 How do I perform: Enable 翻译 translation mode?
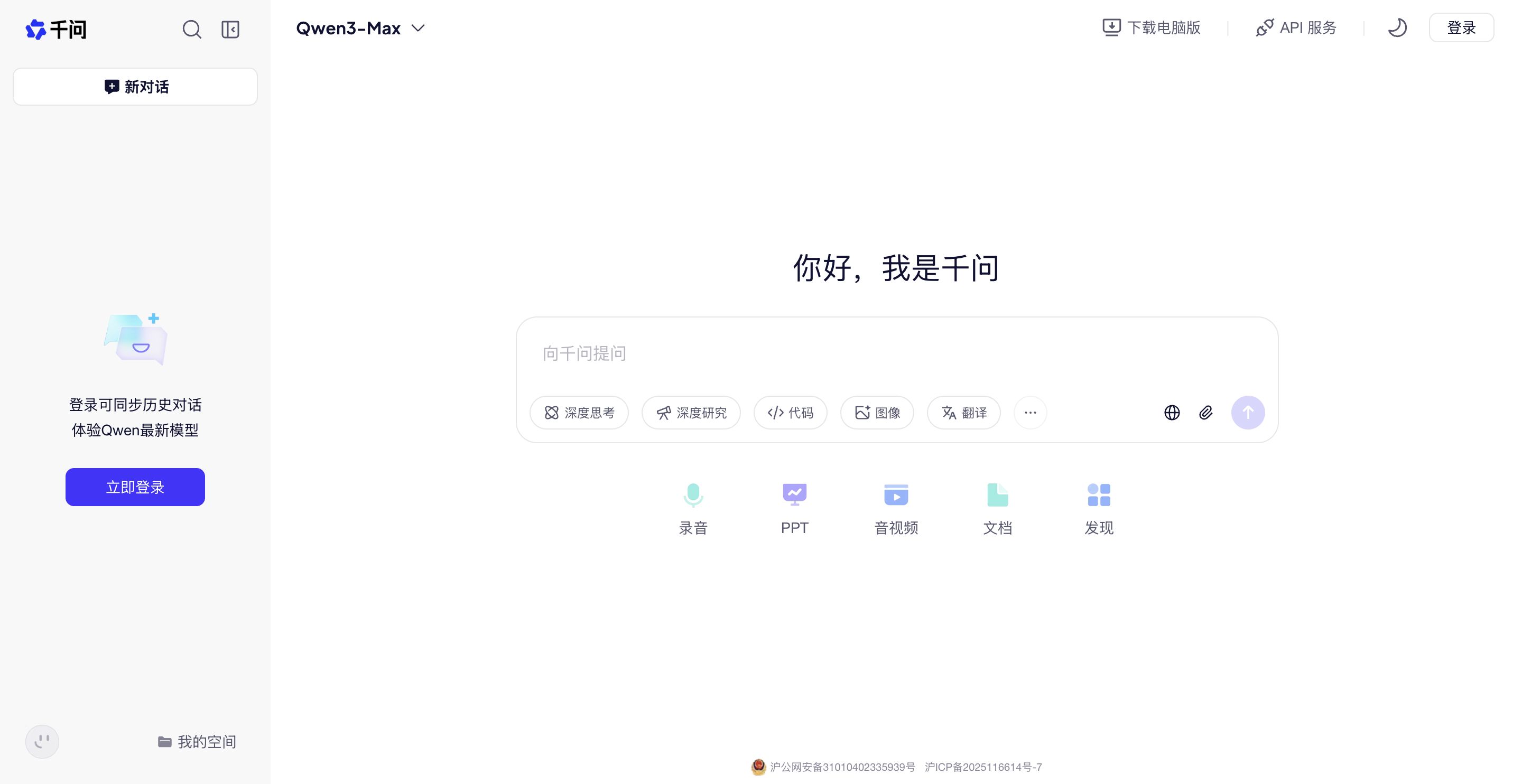(x=963, y=413)
